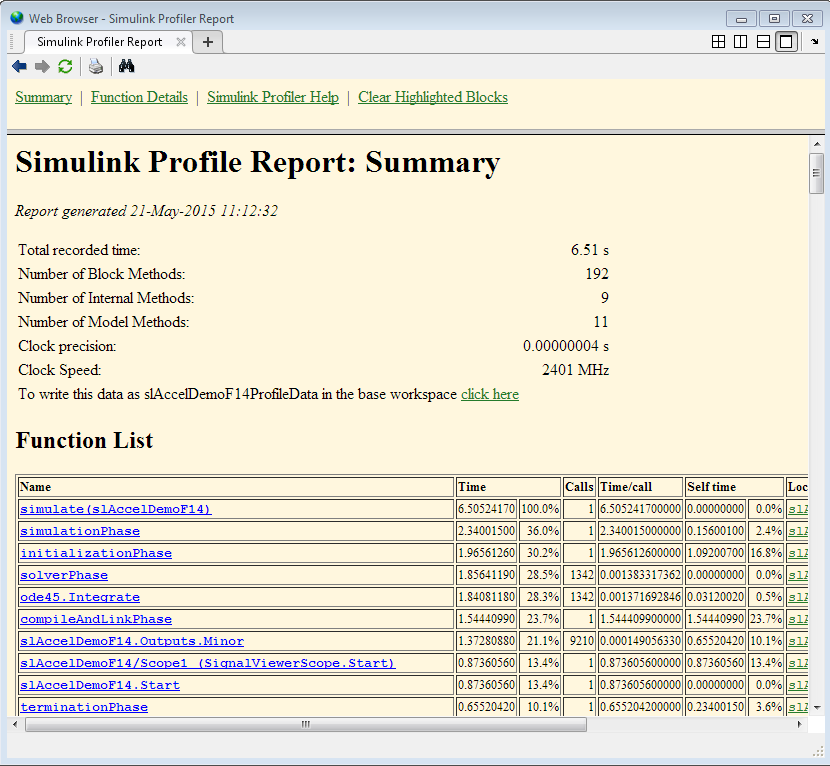Open the ode45.Integrate function entry

(80, 597)
